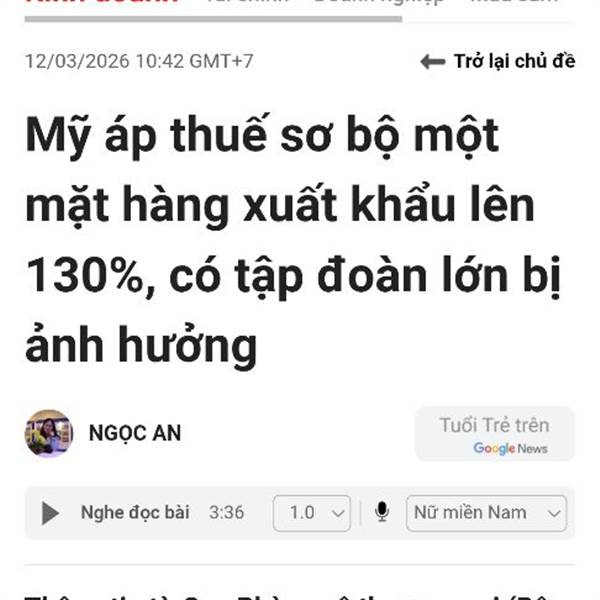Open the Tài chính tab
Viewport: 600px width, 600px height.
247,2
